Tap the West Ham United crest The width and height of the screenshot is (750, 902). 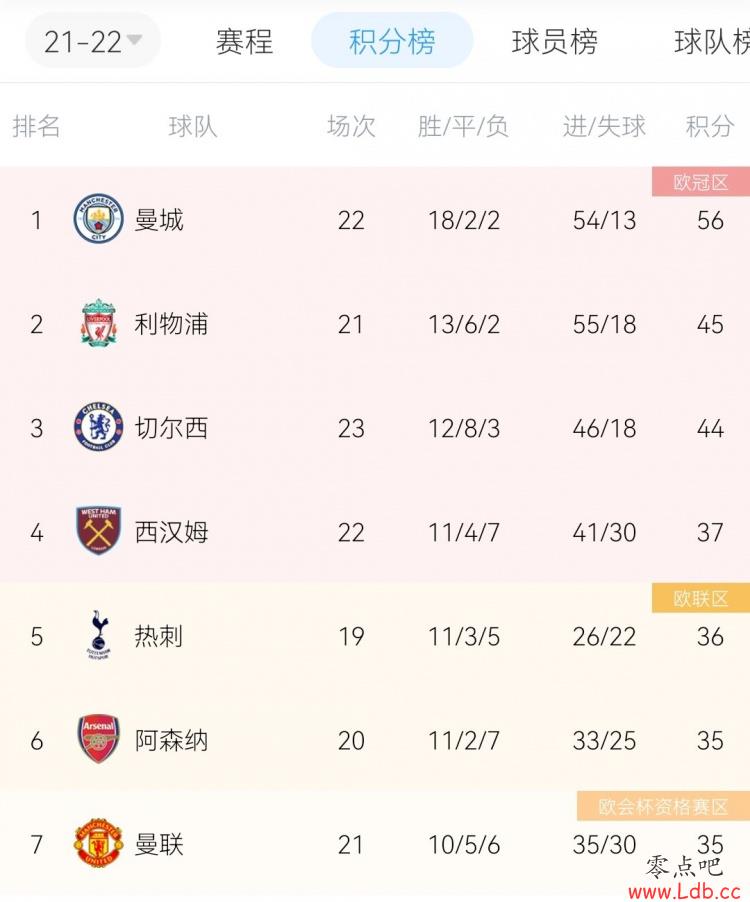pyautogui.click(x=98, y=530)
